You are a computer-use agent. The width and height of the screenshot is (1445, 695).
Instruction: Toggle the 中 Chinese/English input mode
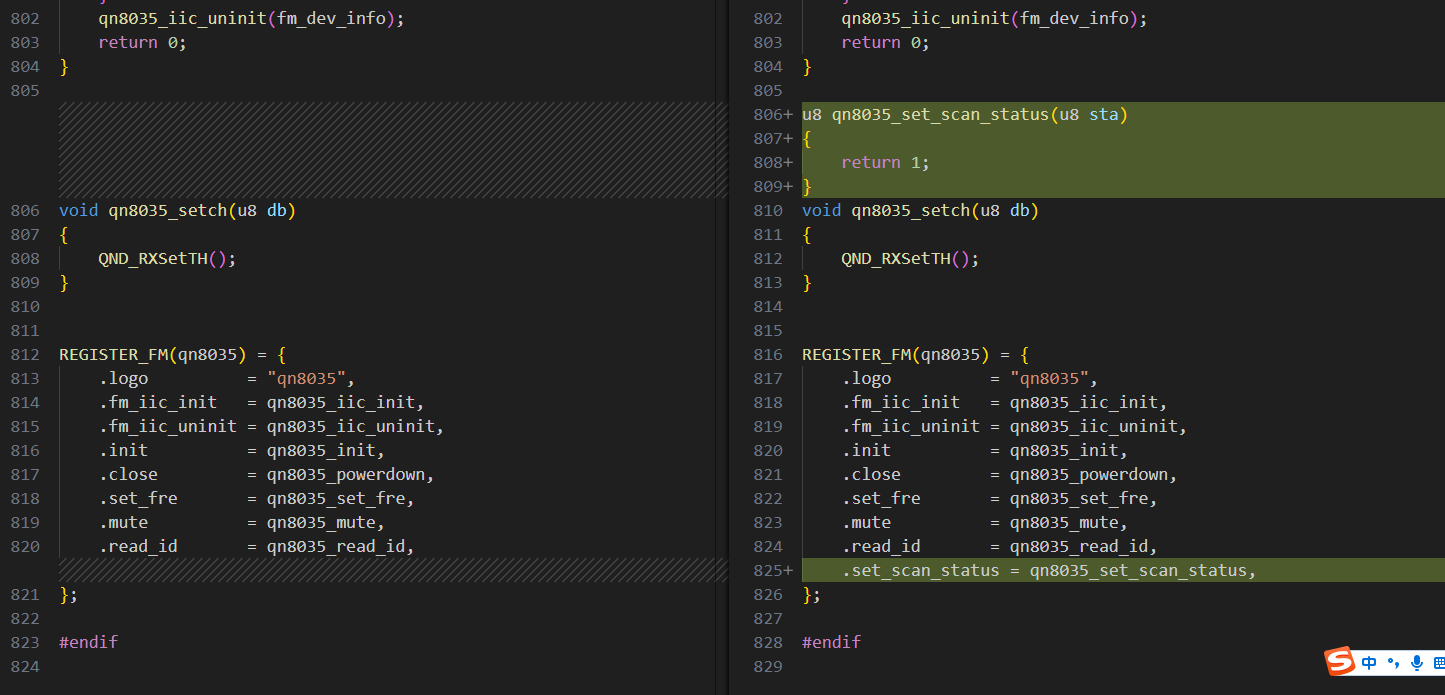tap(1369, 663)
